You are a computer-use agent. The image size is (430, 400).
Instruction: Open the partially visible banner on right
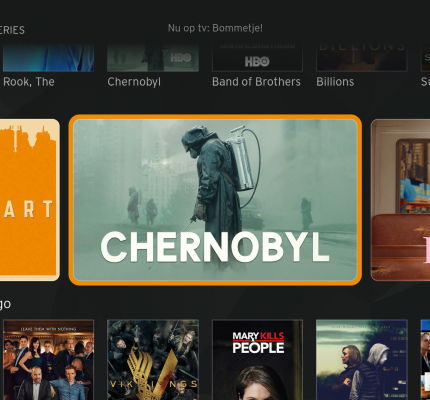pyautogui.click(x=400, y=200)
